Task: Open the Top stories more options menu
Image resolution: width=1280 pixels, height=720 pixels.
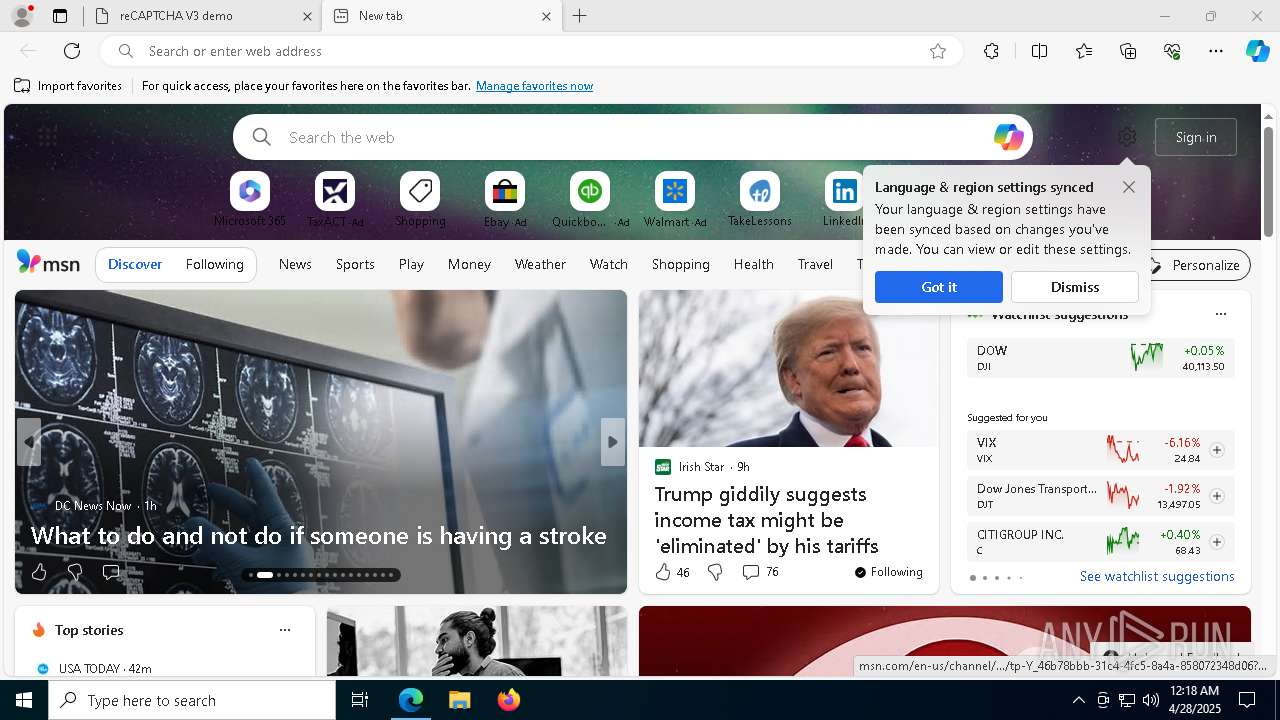Action: (x=285, y=630)
